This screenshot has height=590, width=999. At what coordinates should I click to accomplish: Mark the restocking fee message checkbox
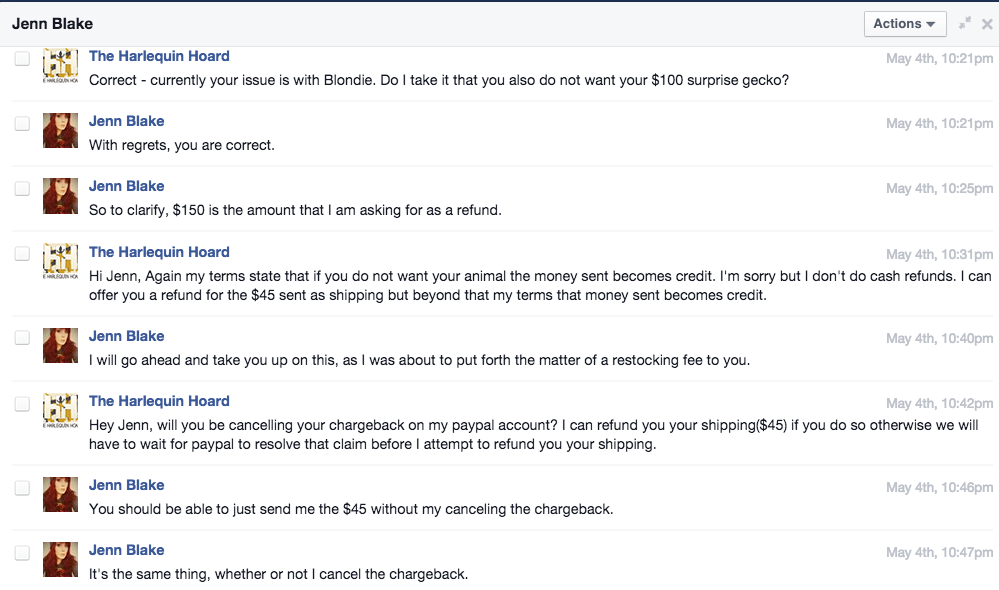[22, 337]
